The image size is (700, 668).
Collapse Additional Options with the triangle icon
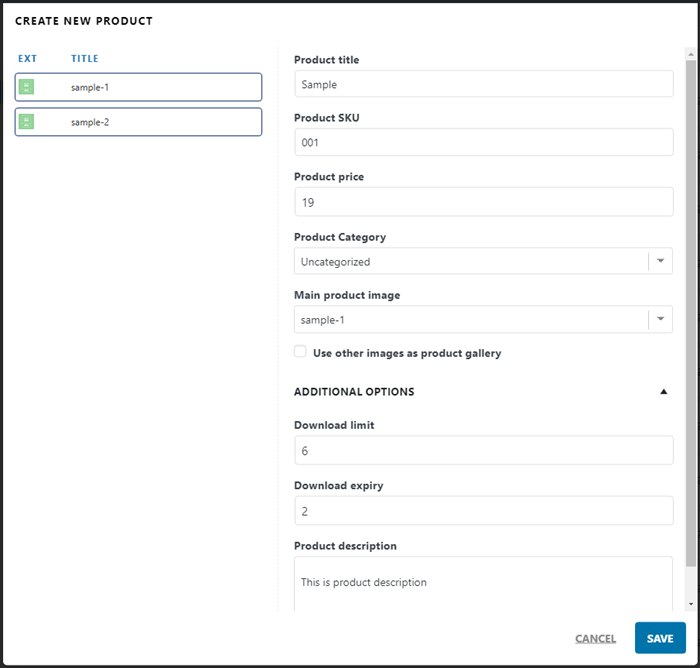pyautogui.click(x=663, y=392)
